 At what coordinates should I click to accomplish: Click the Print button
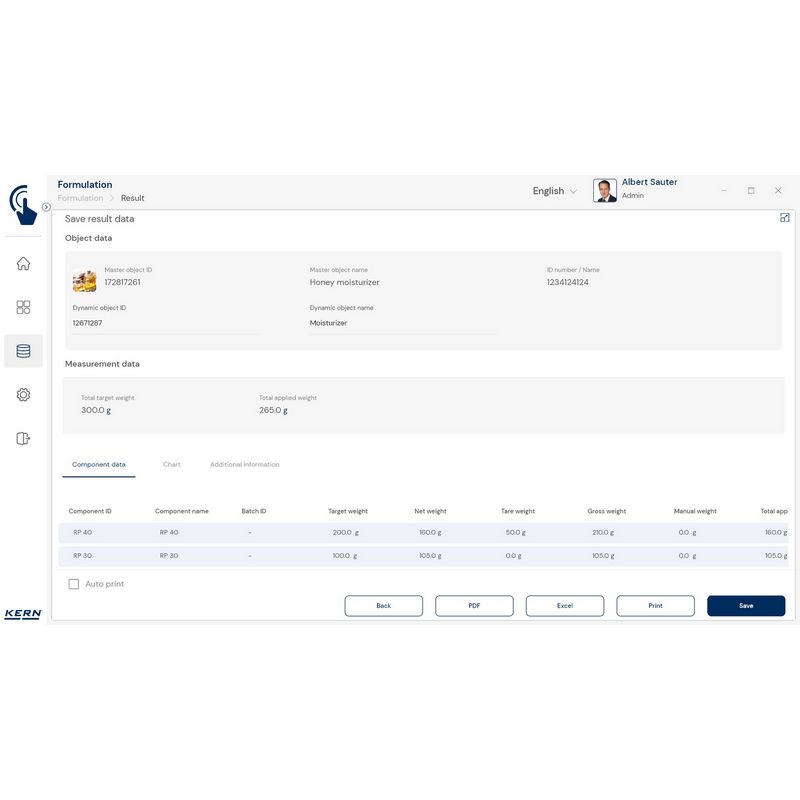[656, 606]
